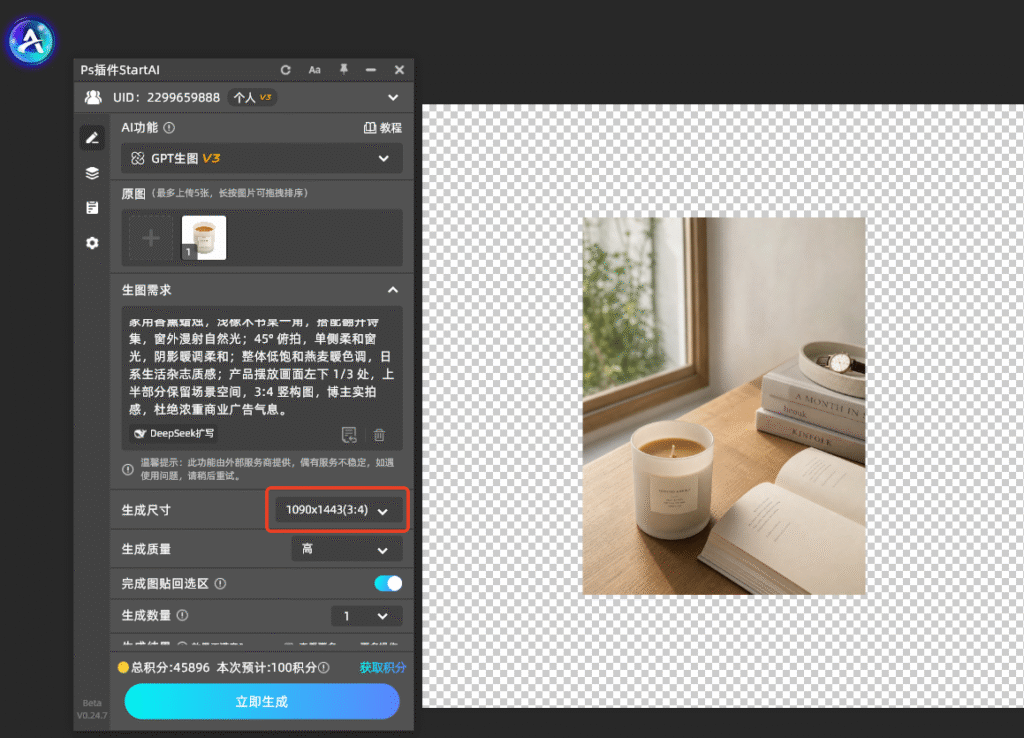Click the trash icon to clear prompt
Image resolution: width=1024 pixels, height=738 pixels.
click(379, 434)
